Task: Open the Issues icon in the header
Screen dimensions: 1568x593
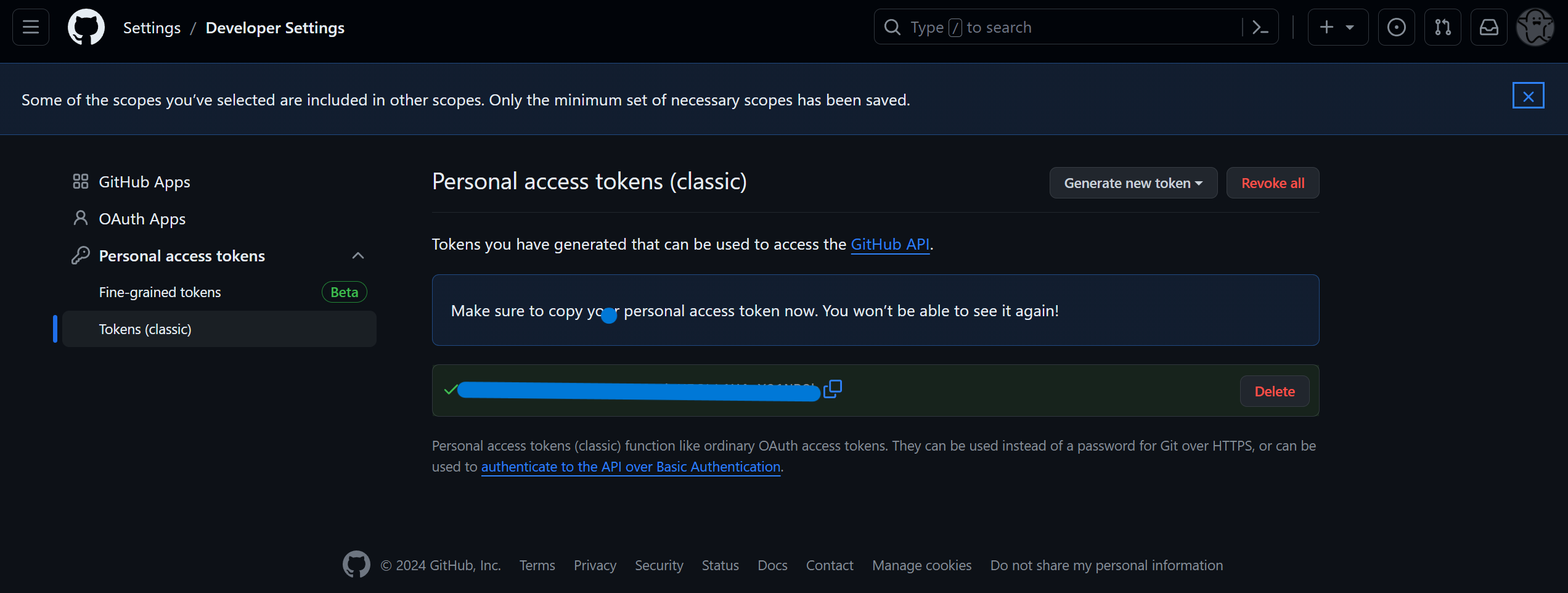Action: click(1396, 27)
